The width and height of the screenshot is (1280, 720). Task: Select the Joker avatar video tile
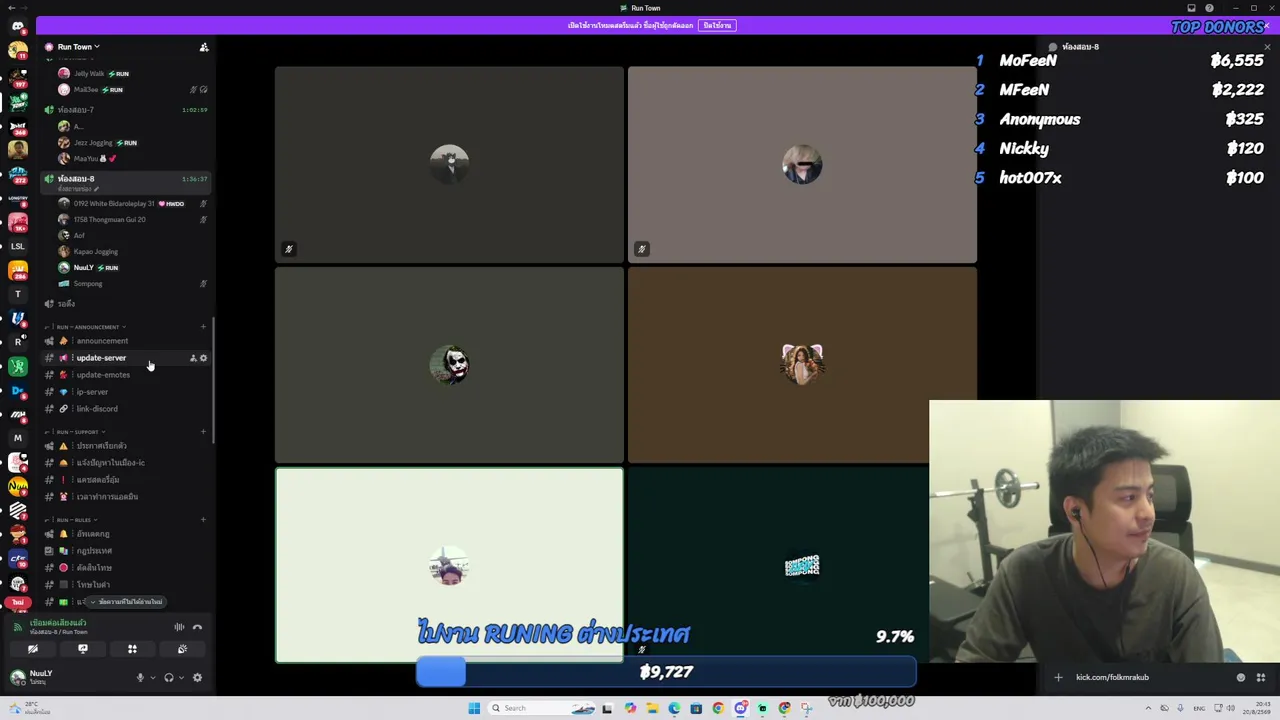pyautogui.click(x=449, y=364)
